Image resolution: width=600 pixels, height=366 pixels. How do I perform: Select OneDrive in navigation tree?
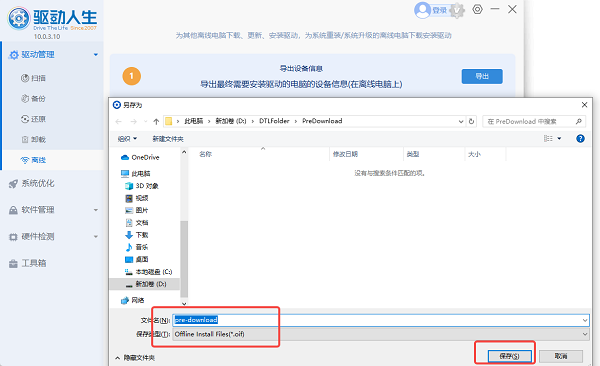tap(140, 157)
